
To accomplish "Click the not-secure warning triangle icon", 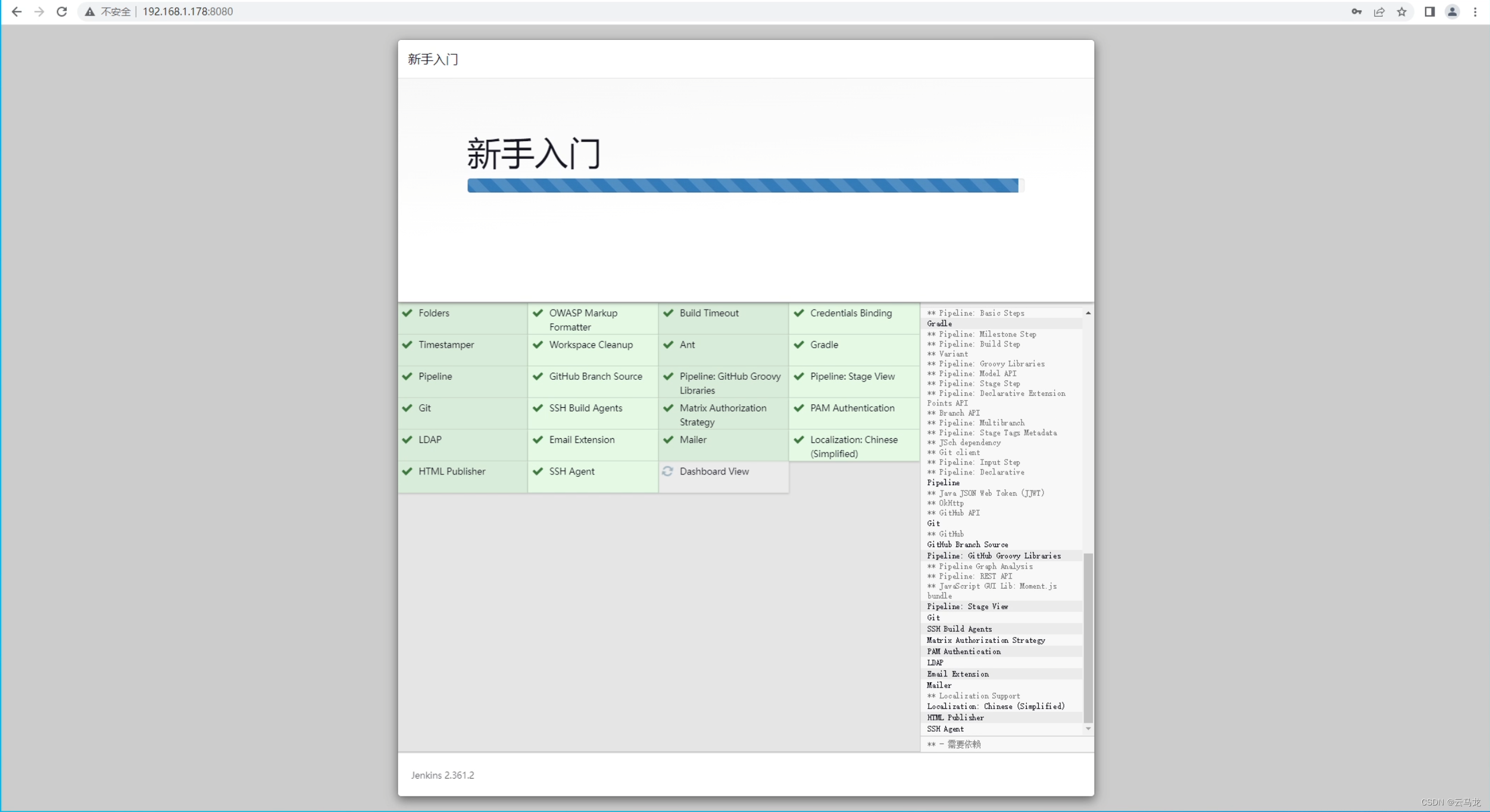I will [x=89, y=11].
